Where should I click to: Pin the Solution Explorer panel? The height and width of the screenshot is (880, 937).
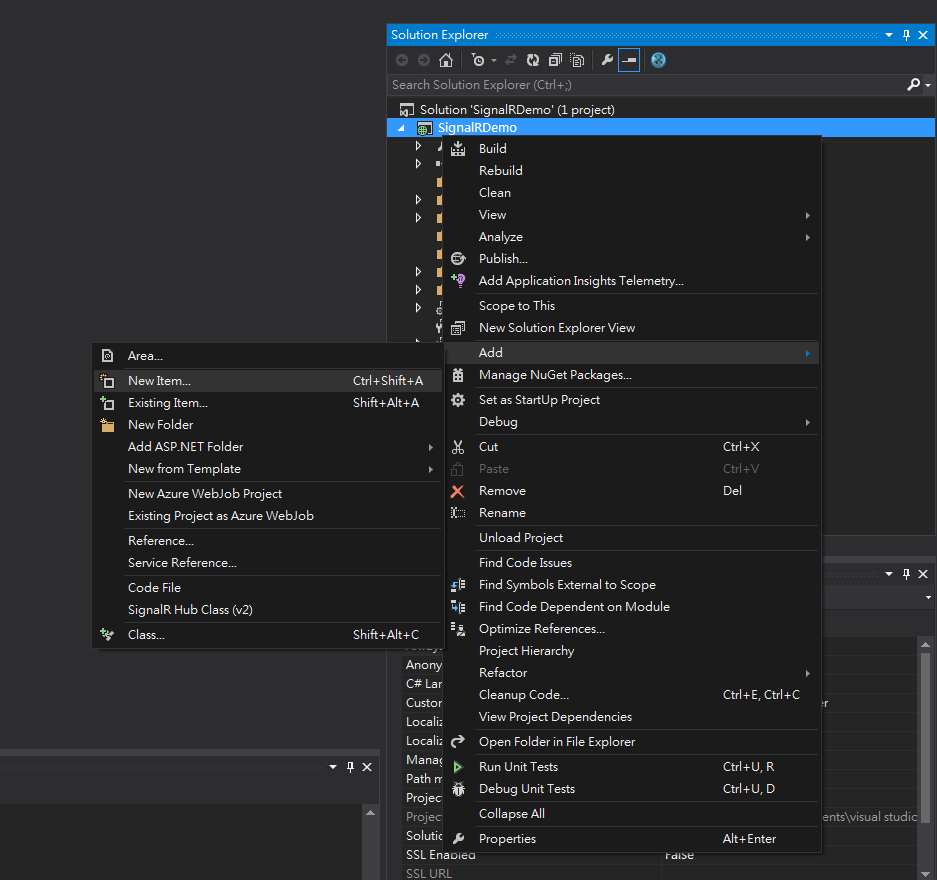point(907,35)
